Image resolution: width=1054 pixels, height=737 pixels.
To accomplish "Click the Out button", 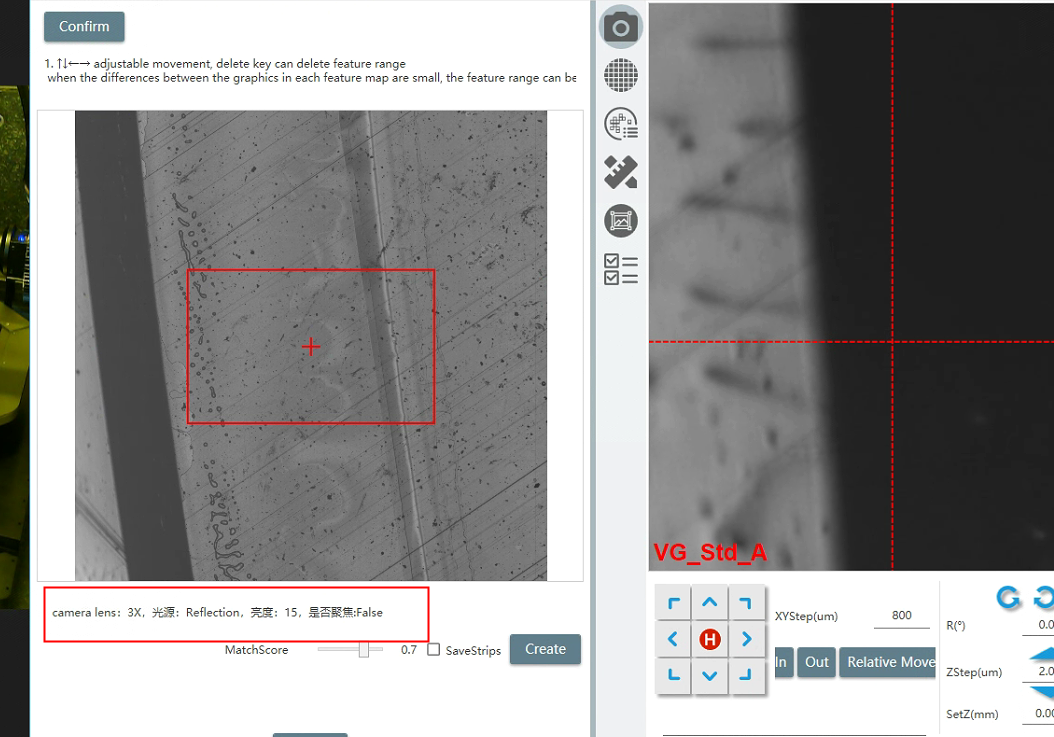I will 817,662.
